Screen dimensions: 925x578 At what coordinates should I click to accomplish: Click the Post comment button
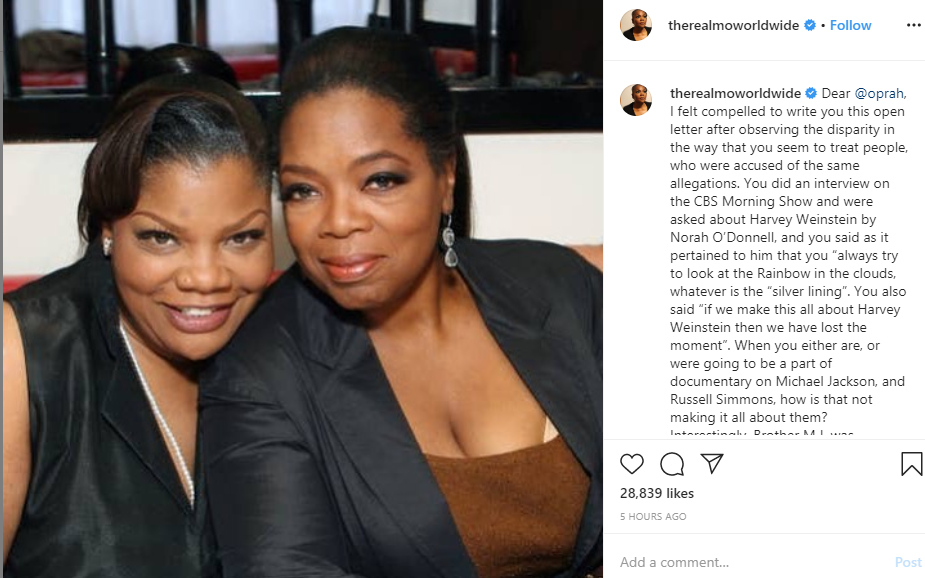pos(908,562)
